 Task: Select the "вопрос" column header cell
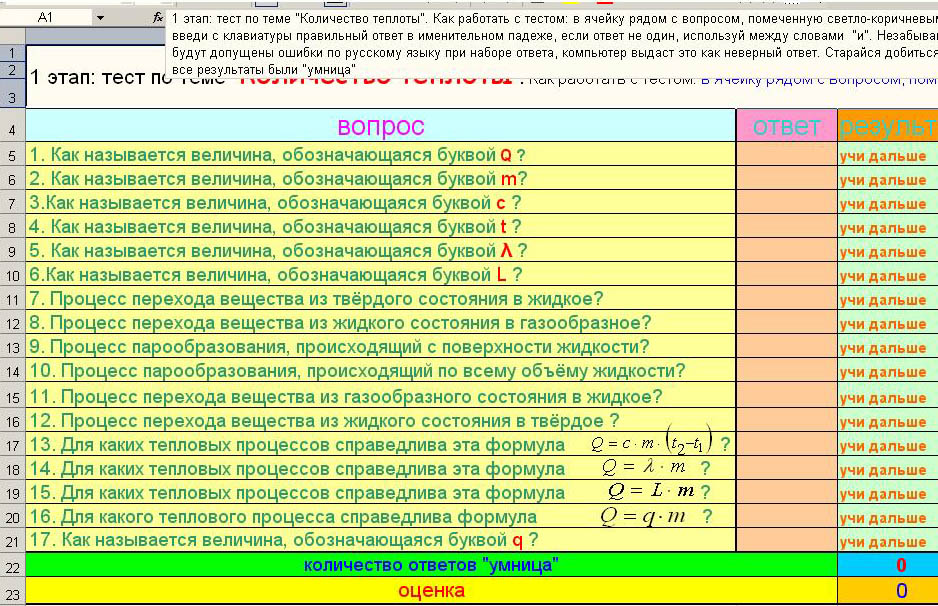tap(380, 127)
